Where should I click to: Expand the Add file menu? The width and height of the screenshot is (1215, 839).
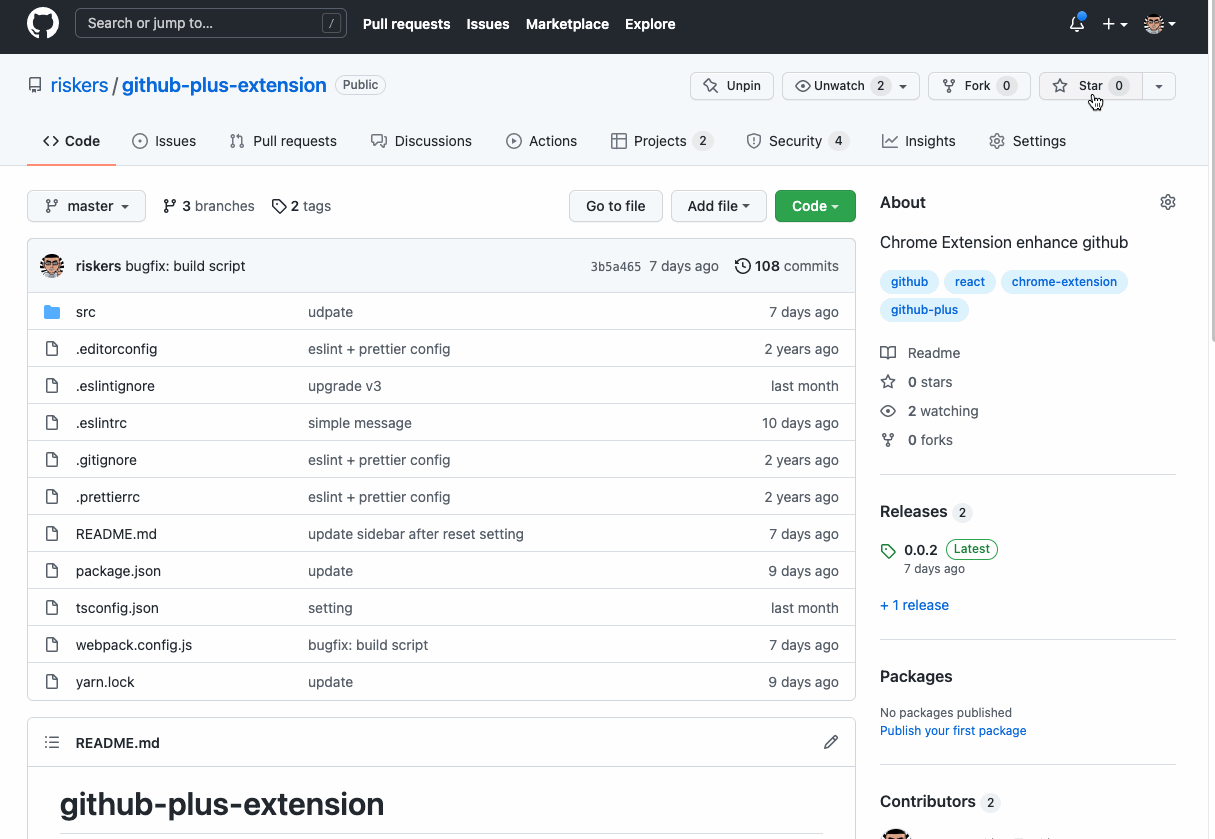click(718, 206)
